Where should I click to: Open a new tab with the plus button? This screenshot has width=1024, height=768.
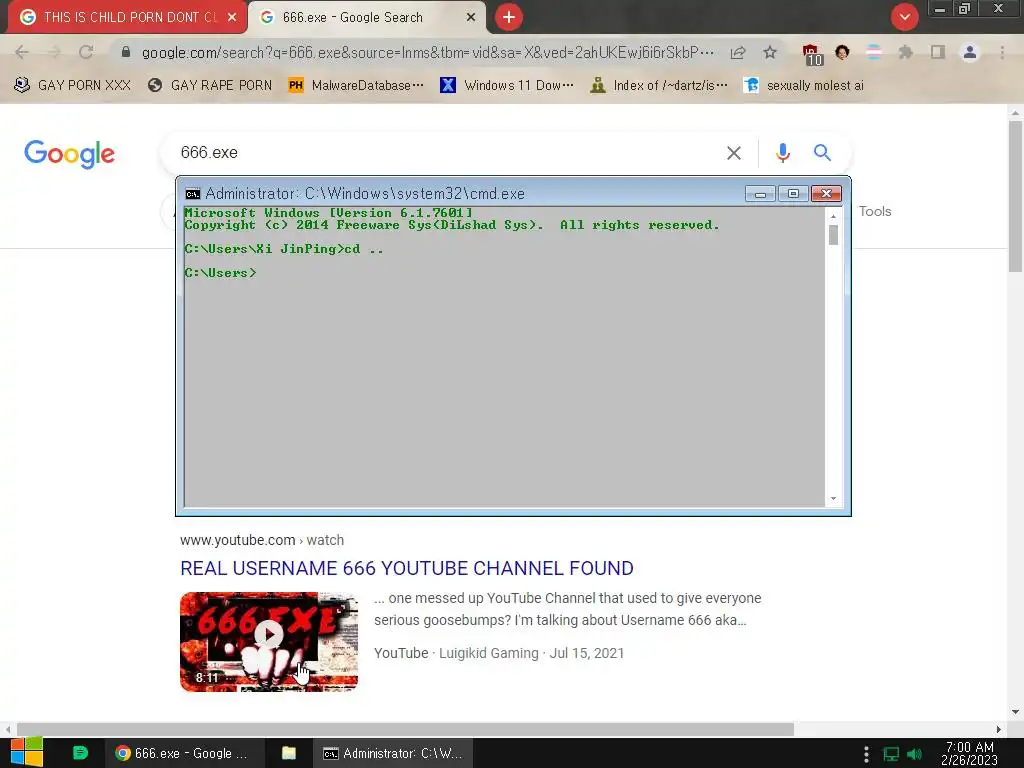tap(509, 17)
